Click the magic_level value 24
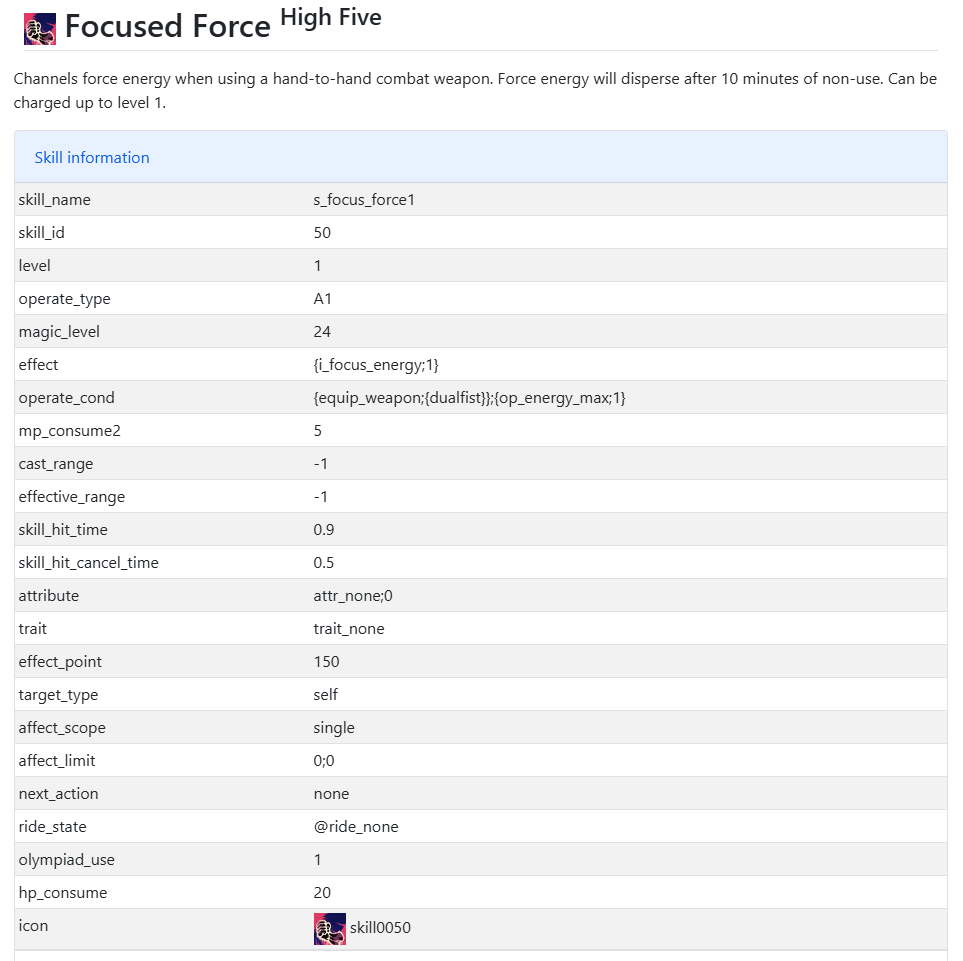This screenshot has width=963, height=961. 322,332
